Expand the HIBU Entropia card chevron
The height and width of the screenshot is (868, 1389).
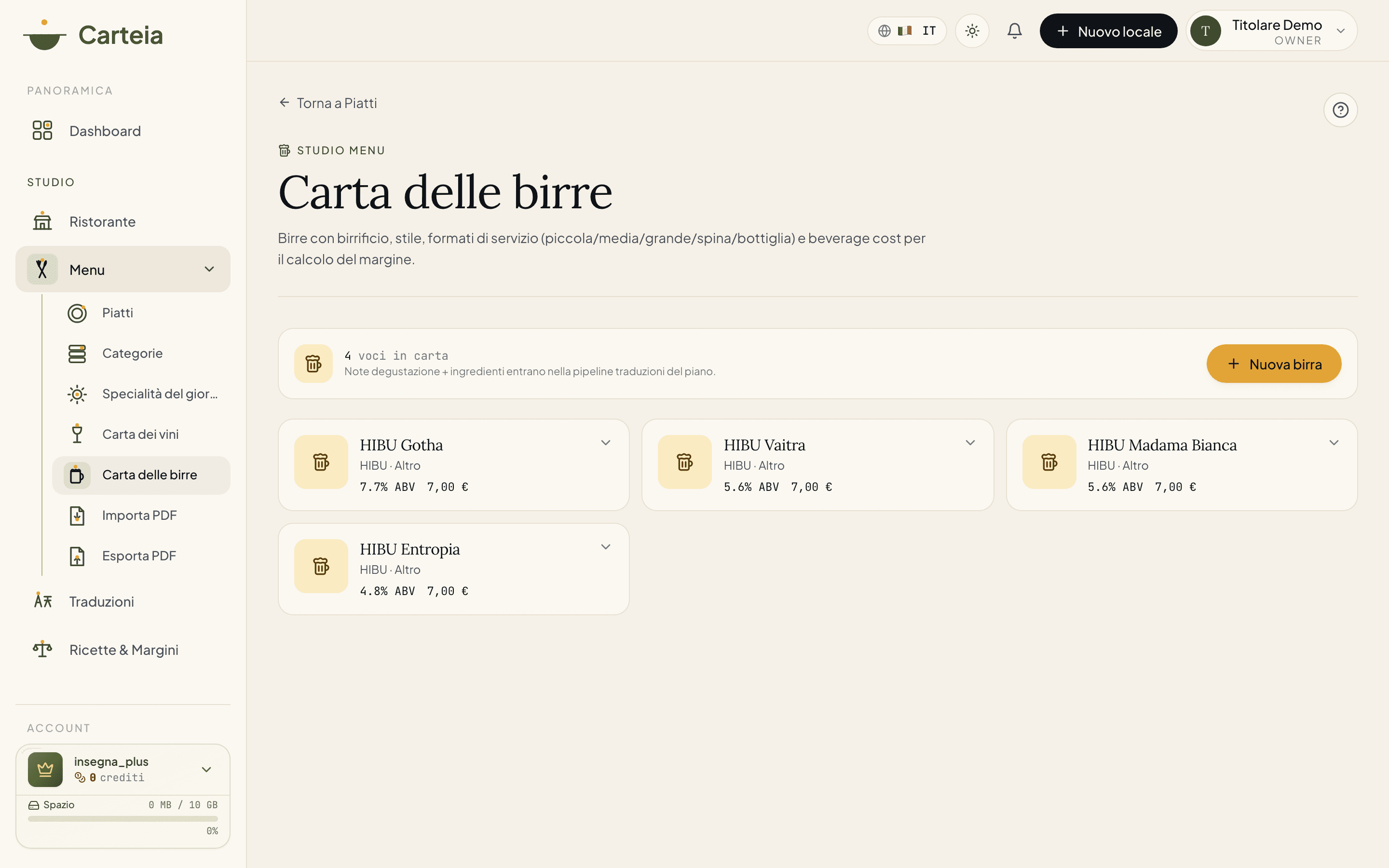point(606,547)
